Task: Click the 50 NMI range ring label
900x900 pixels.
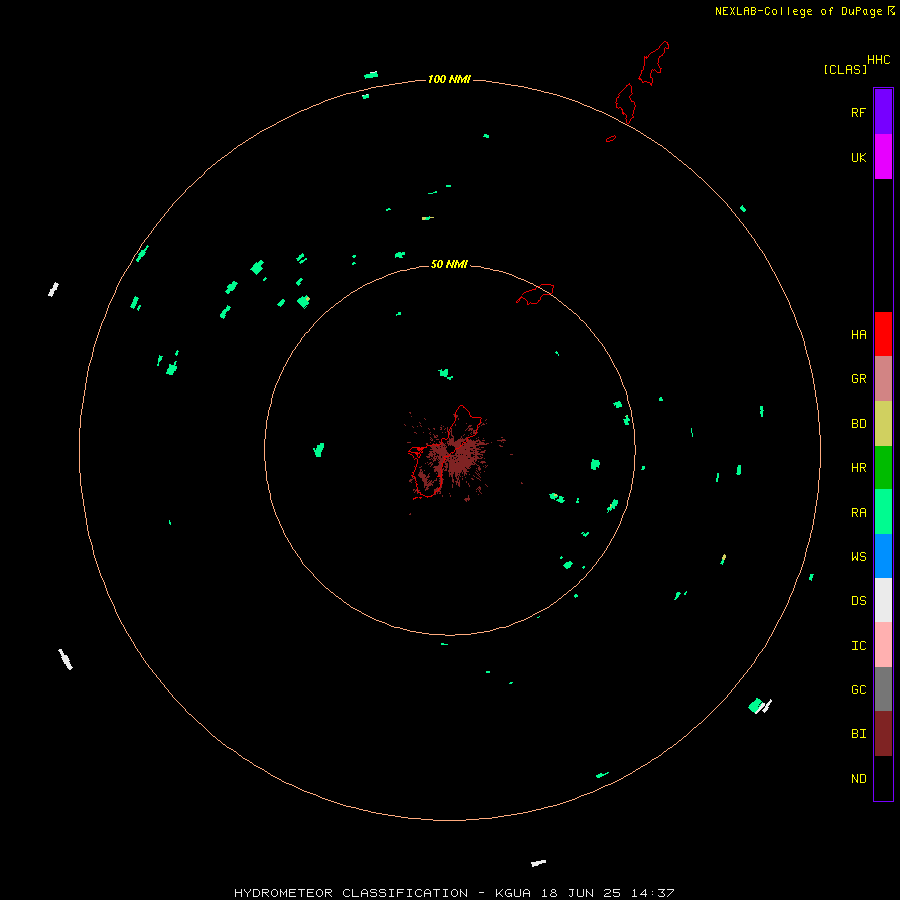Action: click(x=449, y=264)
